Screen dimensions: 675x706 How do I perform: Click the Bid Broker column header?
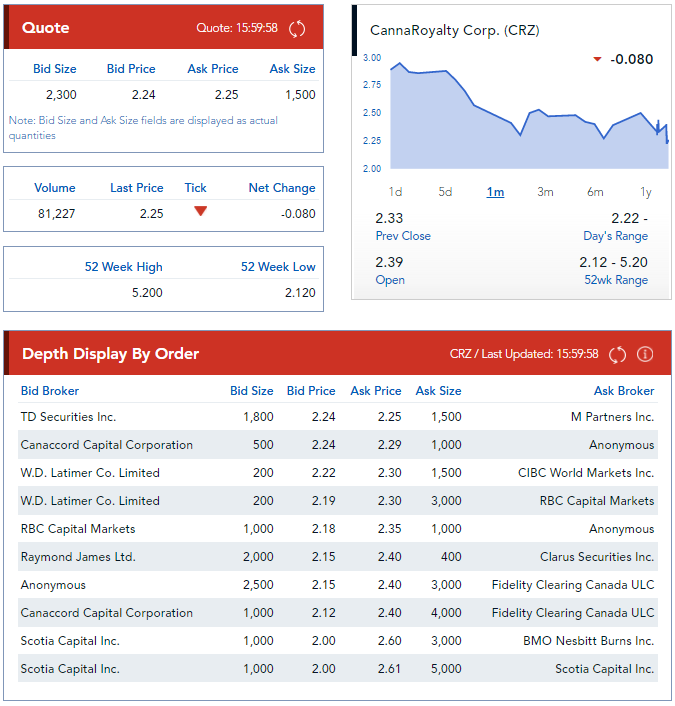50,391
